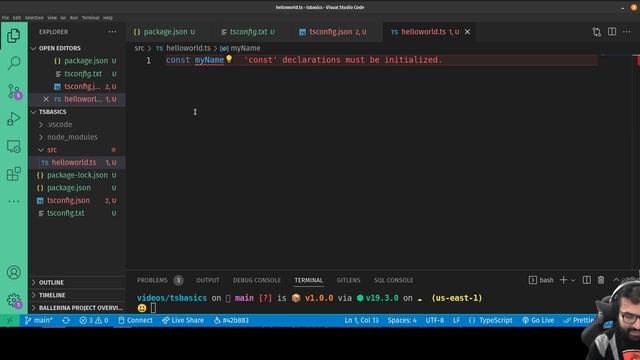Collapse the TSBASICS folder section
Screen dimensions: 640x360
pos(77,112)
